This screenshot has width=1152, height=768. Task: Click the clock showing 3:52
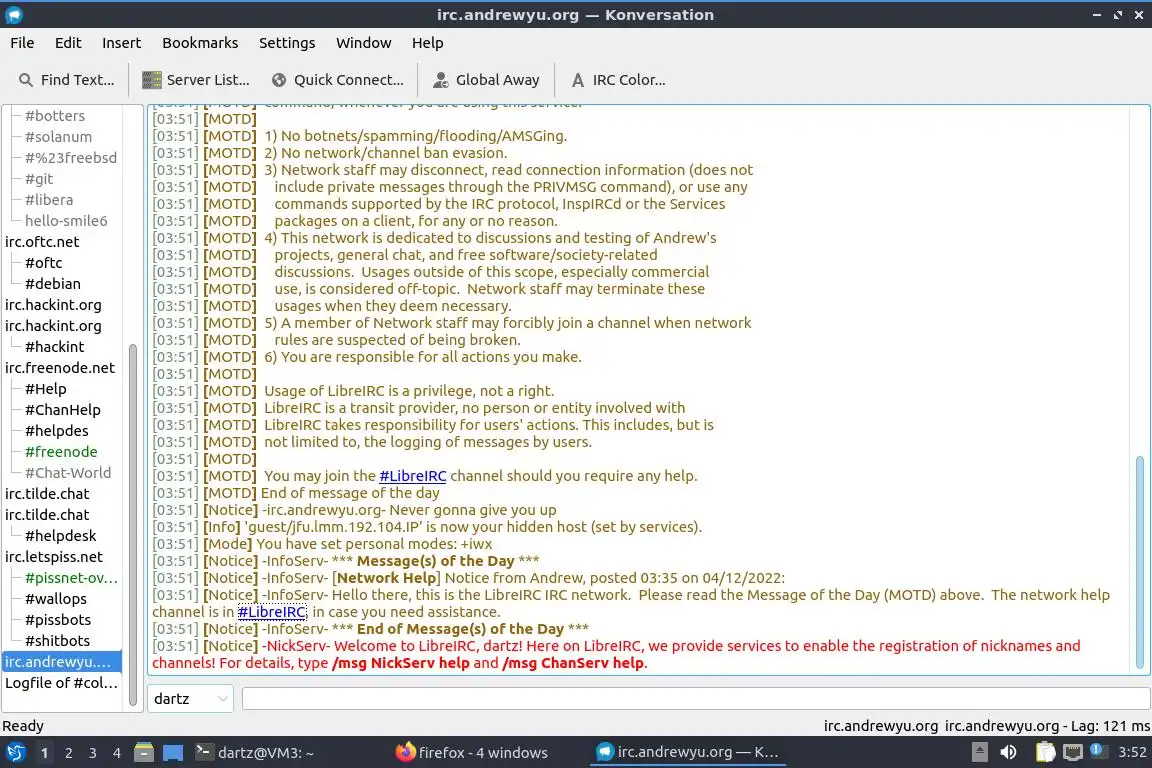1132,752
